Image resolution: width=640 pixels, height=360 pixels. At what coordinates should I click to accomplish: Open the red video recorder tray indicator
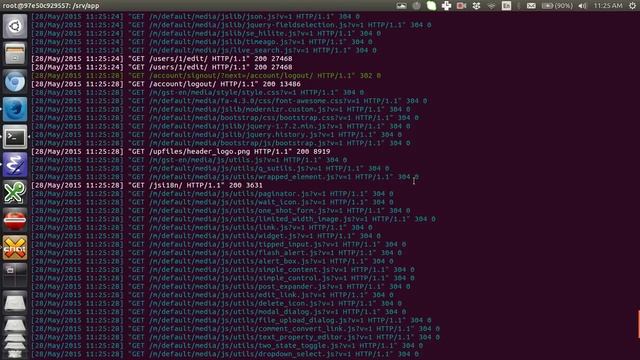coord(462,6)
